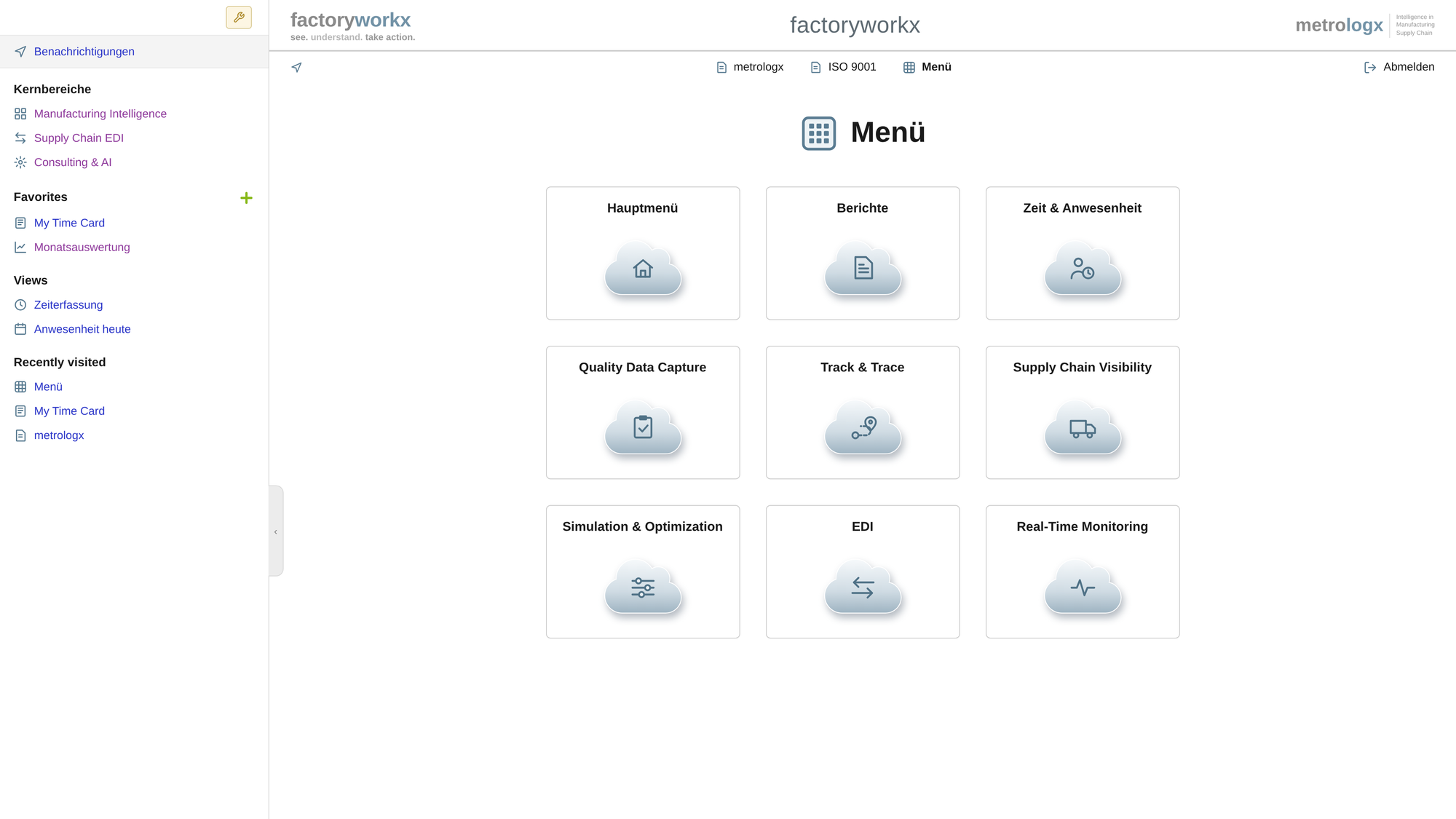Add a favorite with the green plus
This screenshot has height=819, width=1456.
tap(246, 198)
